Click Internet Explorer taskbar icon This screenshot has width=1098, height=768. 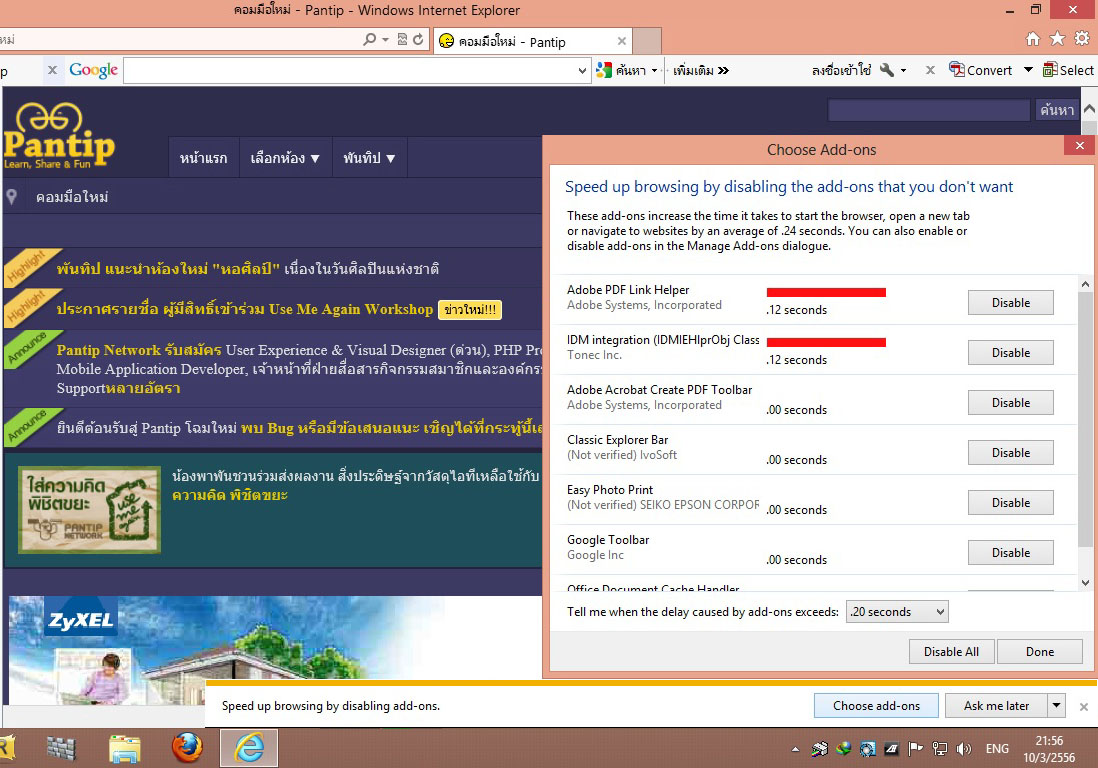pos(249,748)
